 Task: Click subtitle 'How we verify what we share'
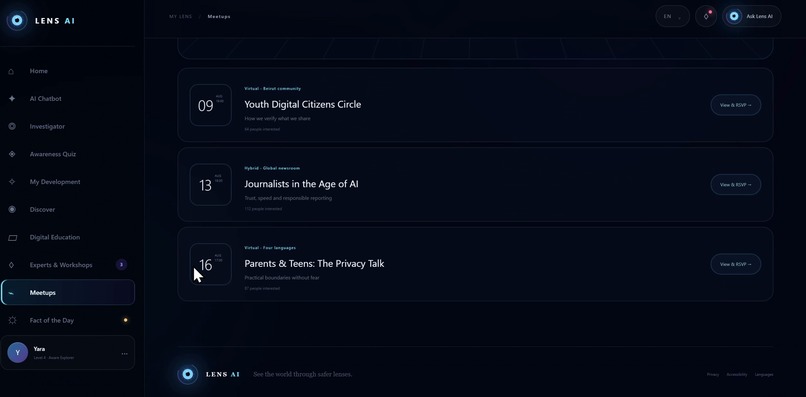click(x=278, y=119)
